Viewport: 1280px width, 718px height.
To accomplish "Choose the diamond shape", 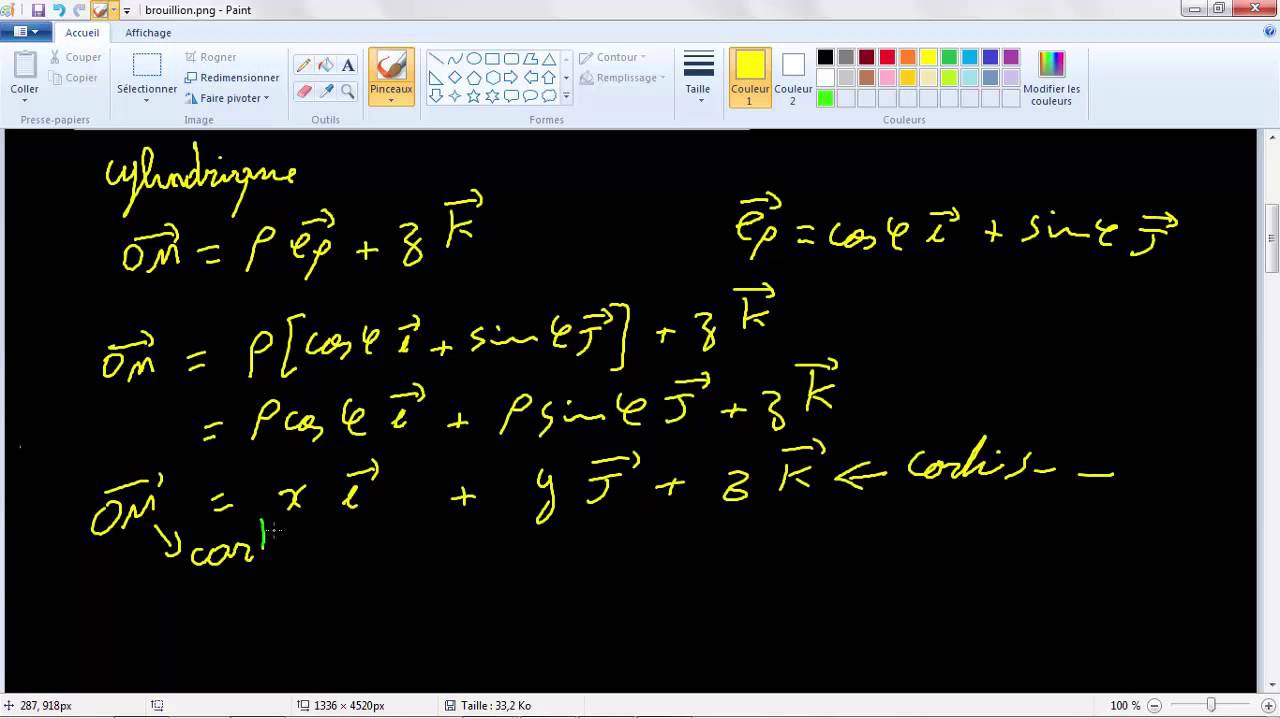I will [x=455, y=77].
